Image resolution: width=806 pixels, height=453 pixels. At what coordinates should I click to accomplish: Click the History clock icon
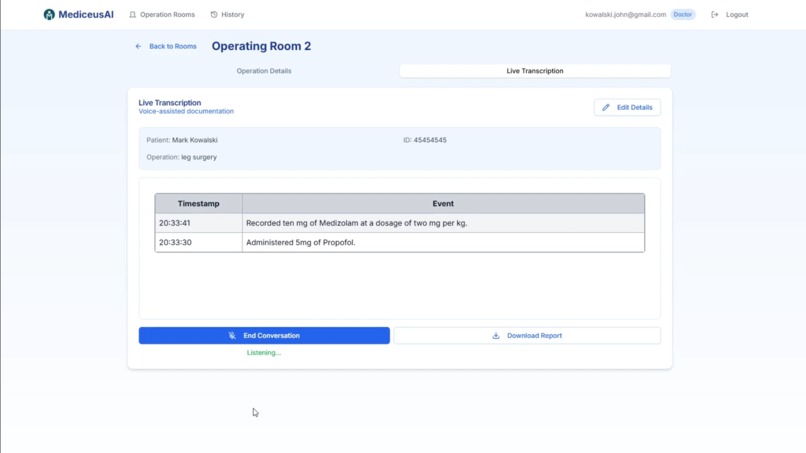[x=214, y=14]
